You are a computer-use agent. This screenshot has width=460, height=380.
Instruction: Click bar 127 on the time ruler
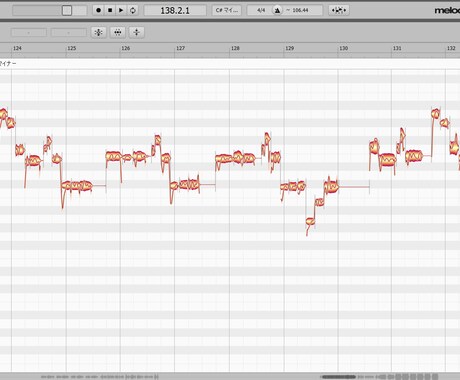pos(180,48)
